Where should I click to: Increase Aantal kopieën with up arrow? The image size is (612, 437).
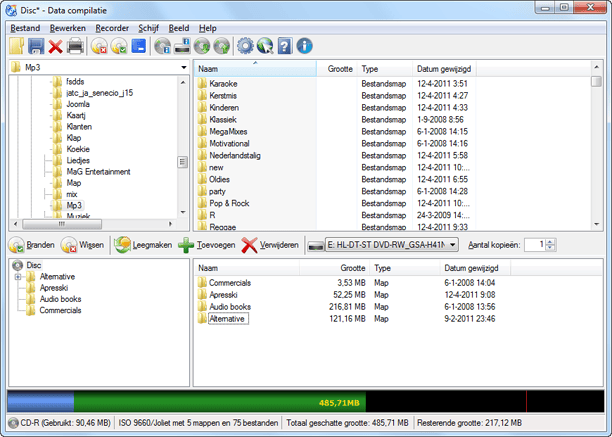point(550,242)
